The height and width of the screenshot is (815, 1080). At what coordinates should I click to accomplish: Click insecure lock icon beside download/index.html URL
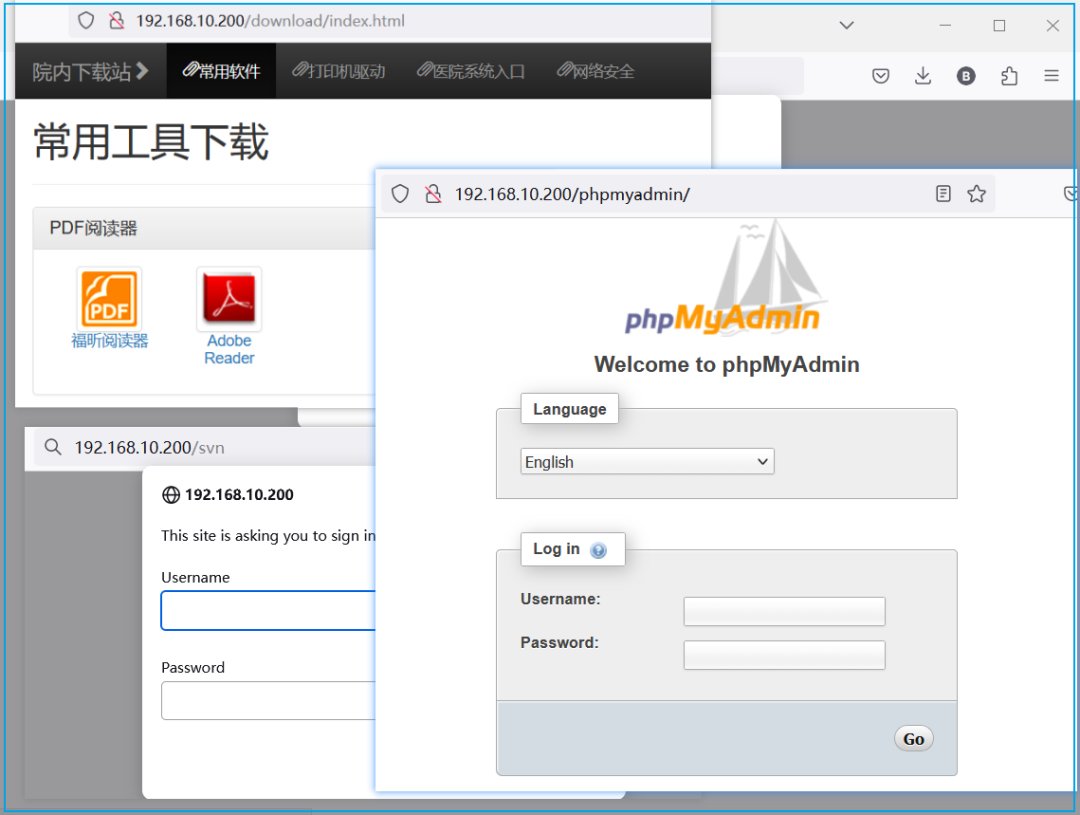point(116,21)
